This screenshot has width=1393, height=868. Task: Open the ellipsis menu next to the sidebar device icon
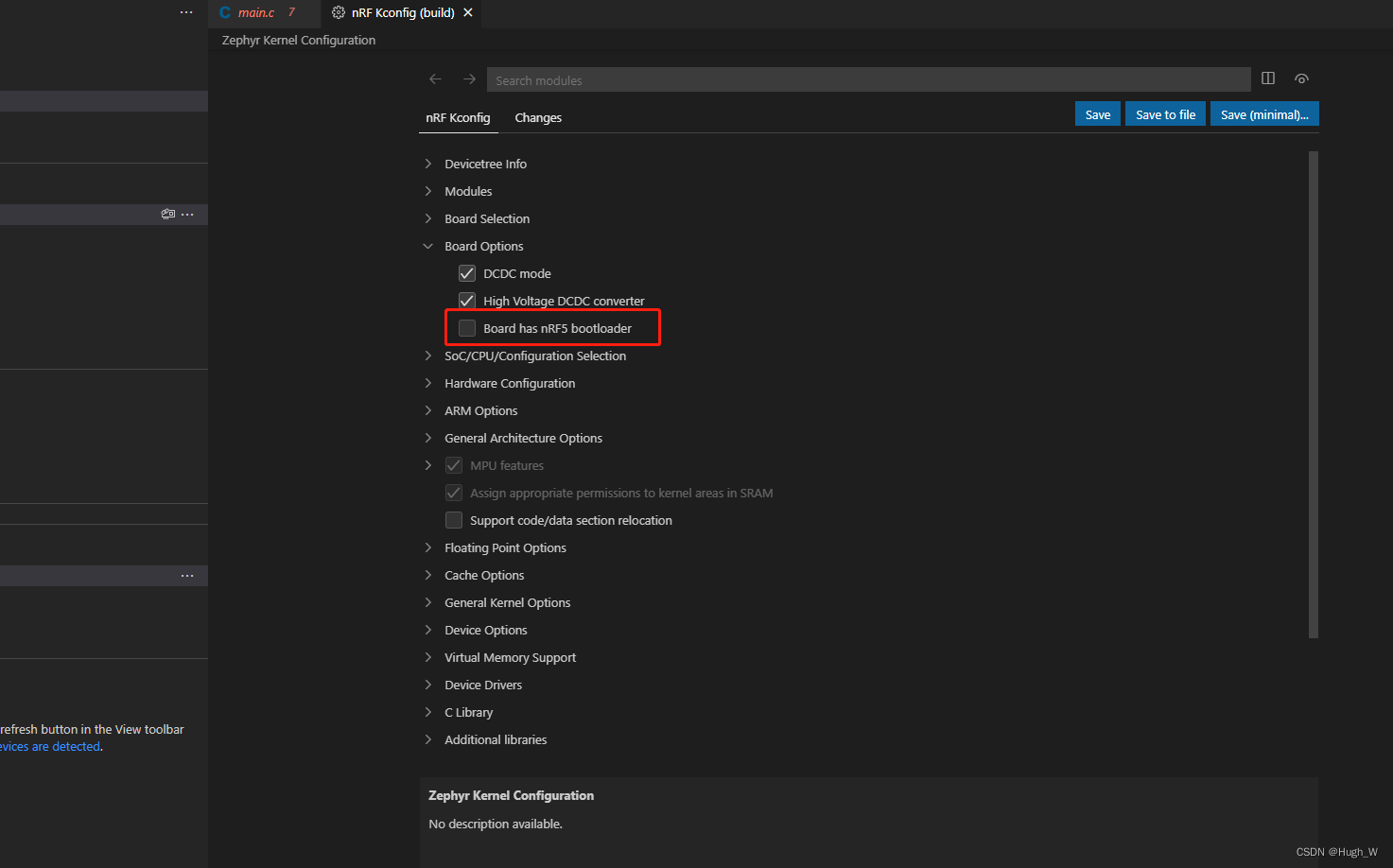187,215
